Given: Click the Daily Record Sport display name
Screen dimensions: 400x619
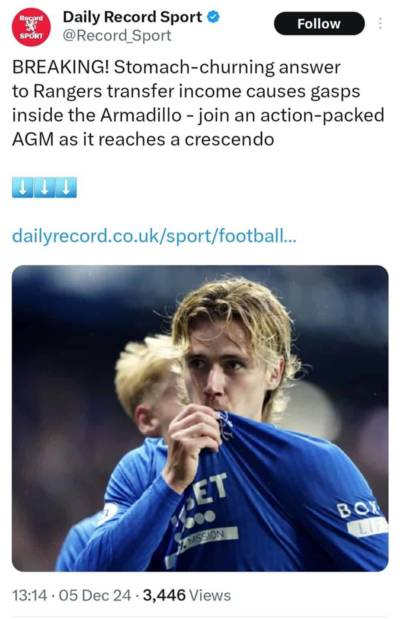Looking at the screenshot, I should point(132,17).
